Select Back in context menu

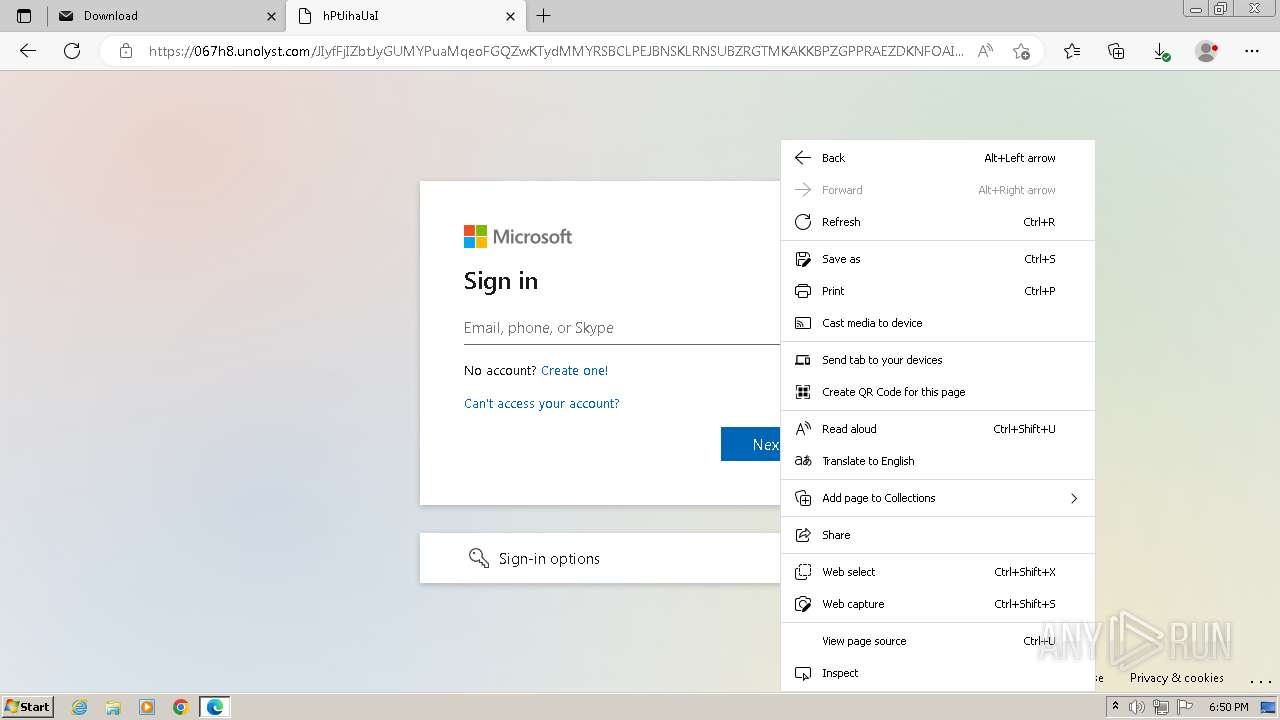[938, 158]
